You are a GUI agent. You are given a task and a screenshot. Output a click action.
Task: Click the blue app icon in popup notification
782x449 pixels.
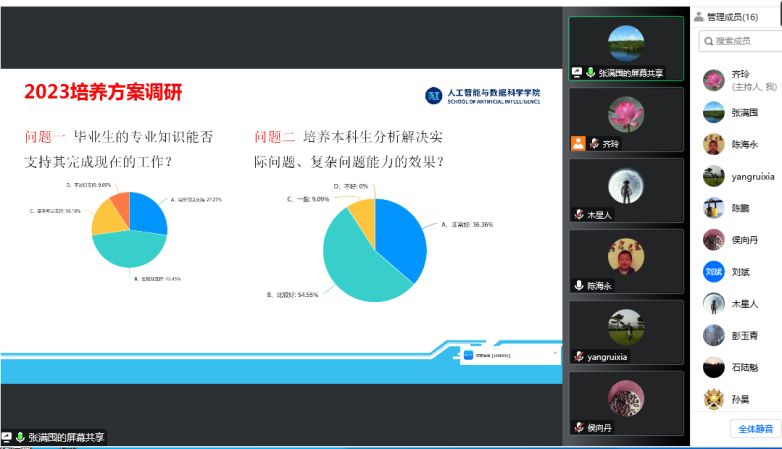click(x=468, y=354)
